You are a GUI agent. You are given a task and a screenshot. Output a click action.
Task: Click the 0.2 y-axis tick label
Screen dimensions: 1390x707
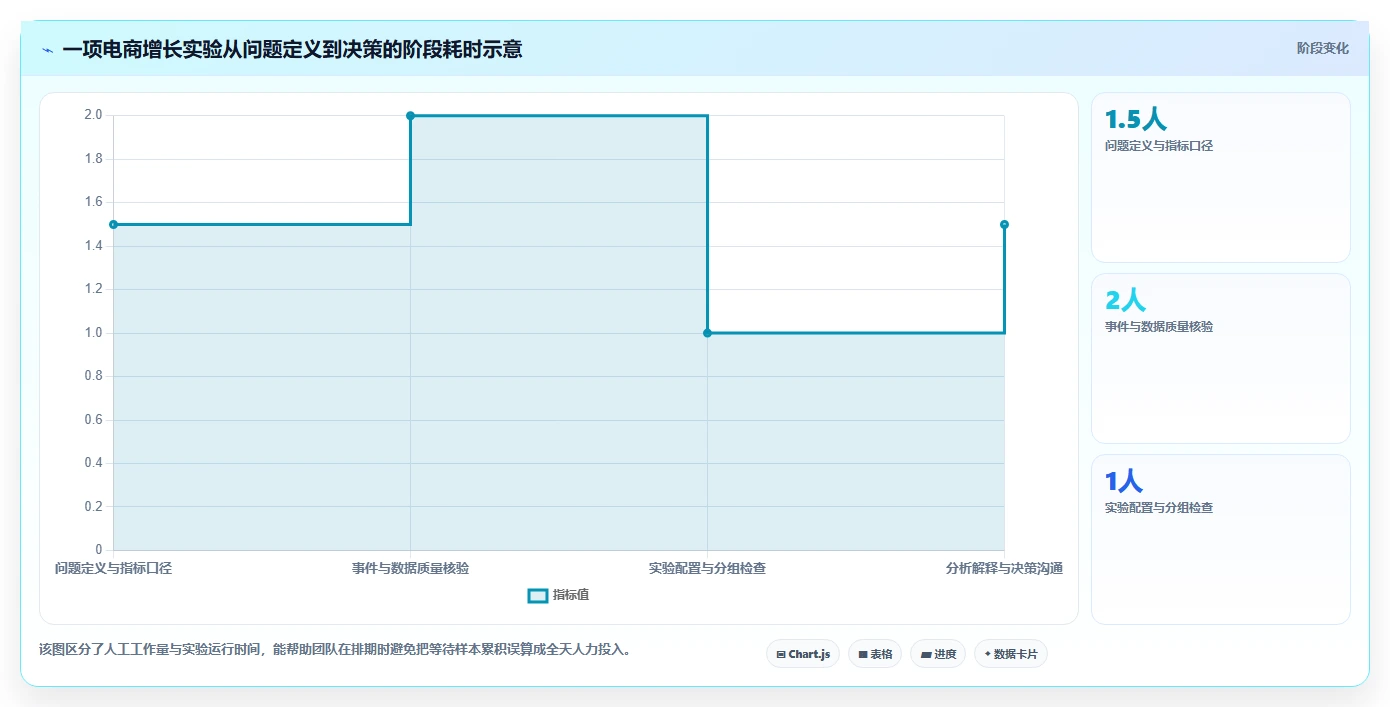[93, 507]
